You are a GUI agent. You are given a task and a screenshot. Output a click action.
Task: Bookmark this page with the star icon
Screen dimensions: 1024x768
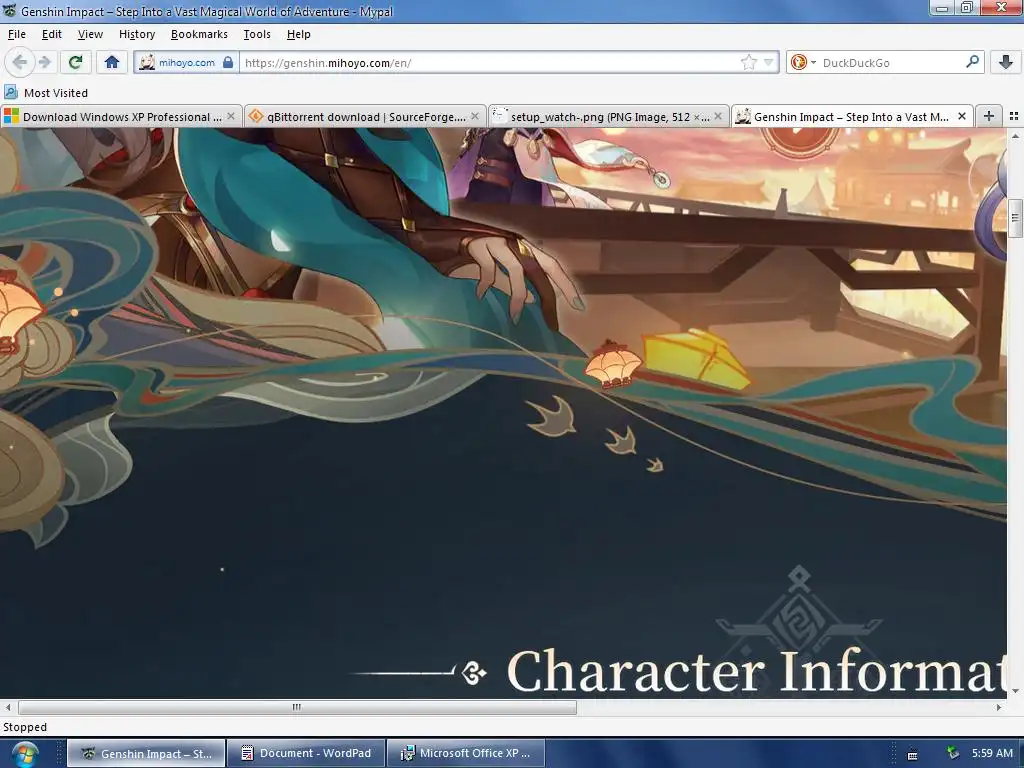(748, 63)
